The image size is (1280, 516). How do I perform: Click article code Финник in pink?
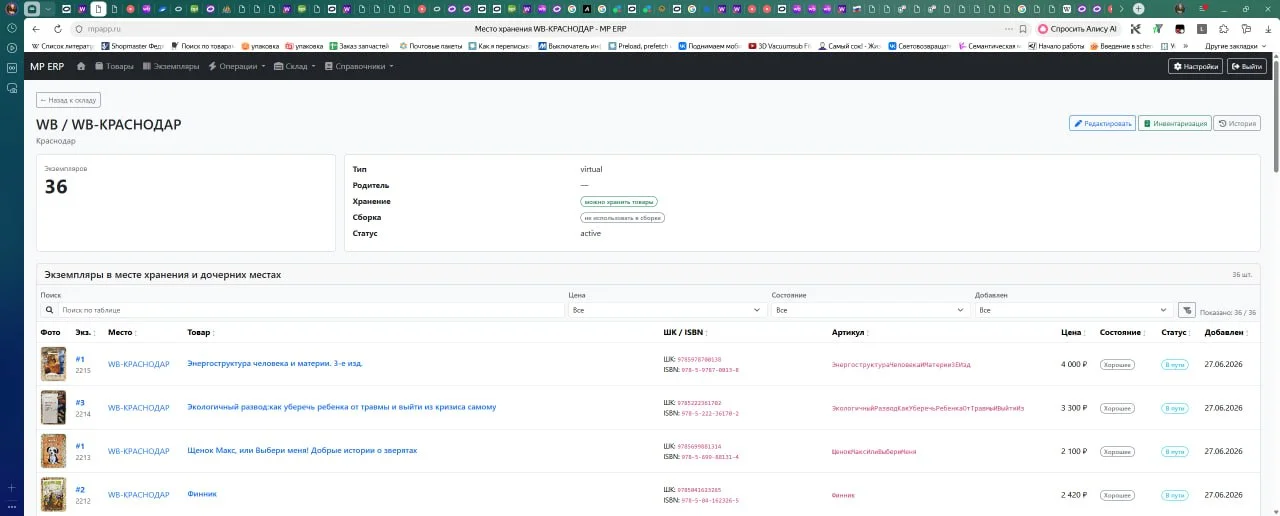click(843, 495)
